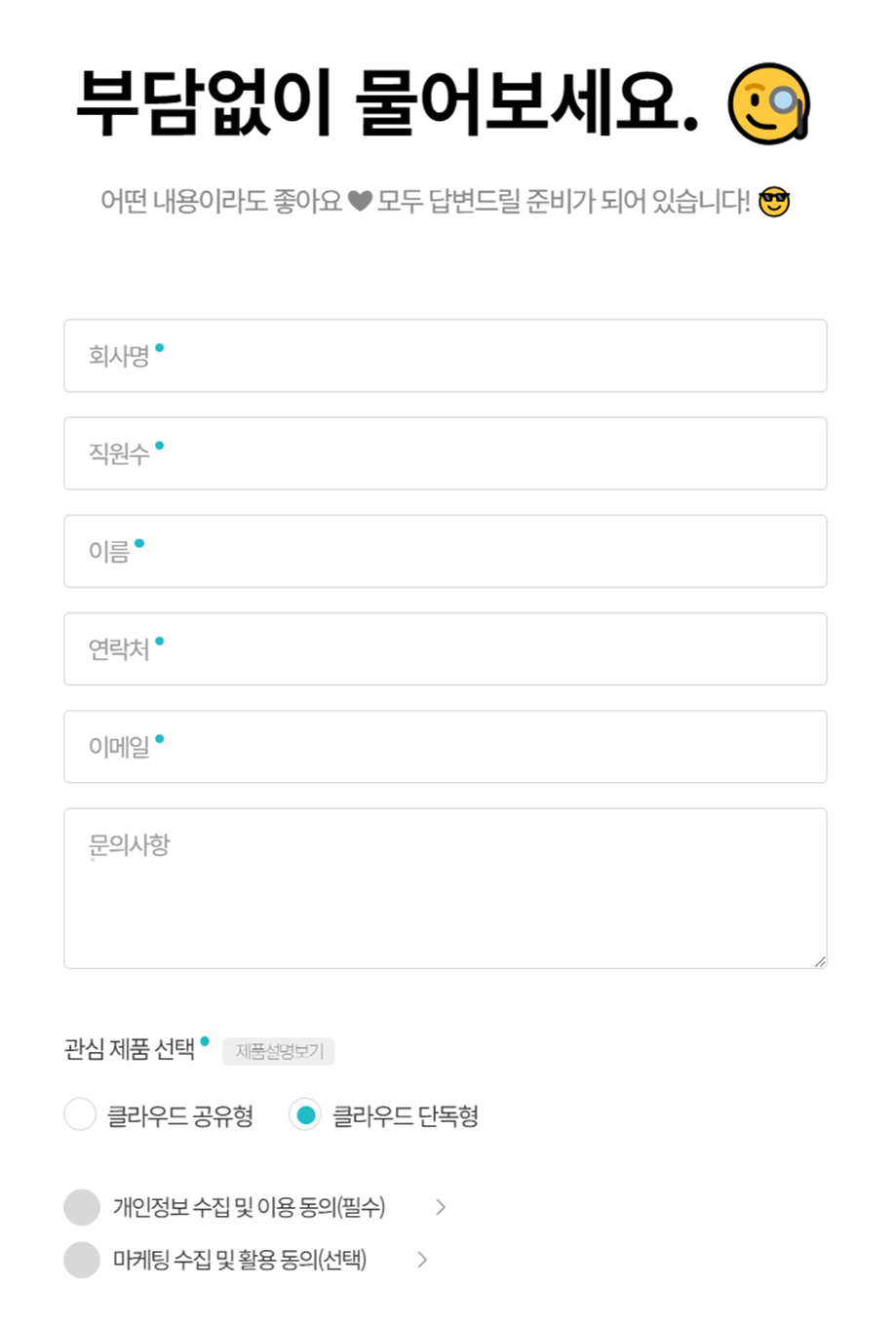This screenshot has height=1326, width=896.
Task: Expand 개인정보 수집 및 이용 동의 details chevron
Action: [441, 1207]
